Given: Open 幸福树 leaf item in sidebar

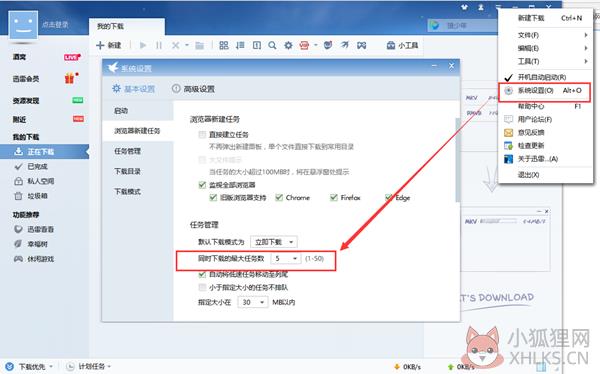Looking at the screenshot, I should (x=31, y=244).
